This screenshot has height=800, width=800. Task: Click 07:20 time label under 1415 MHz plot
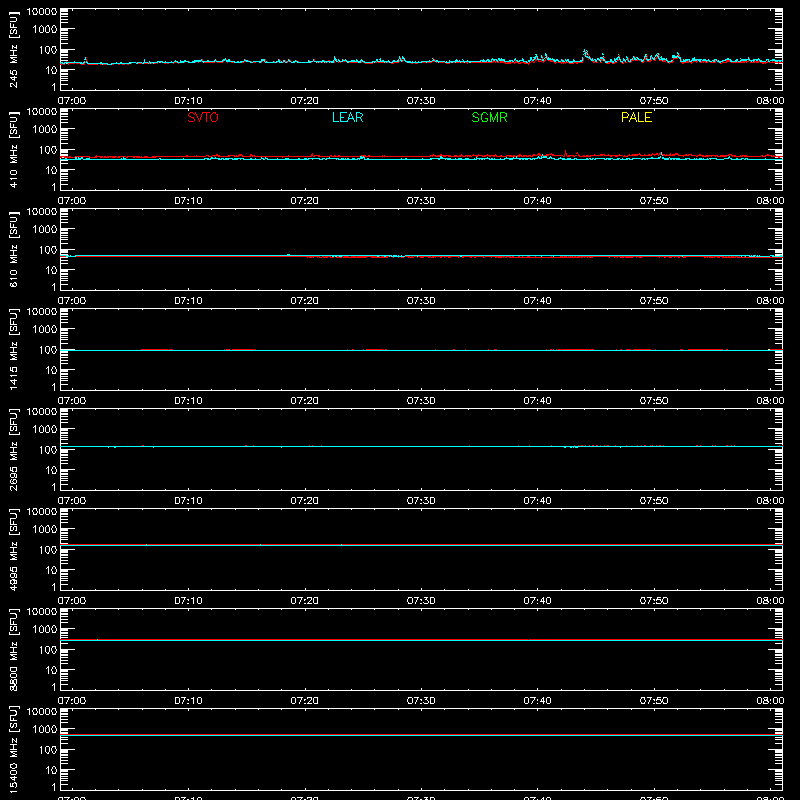[305, 401]
